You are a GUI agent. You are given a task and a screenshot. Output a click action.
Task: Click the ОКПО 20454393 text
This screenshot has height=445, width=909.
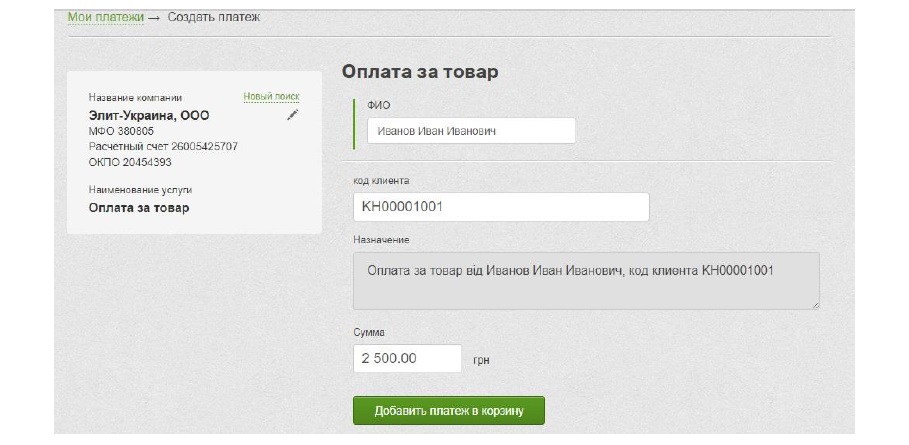(130, 161)
